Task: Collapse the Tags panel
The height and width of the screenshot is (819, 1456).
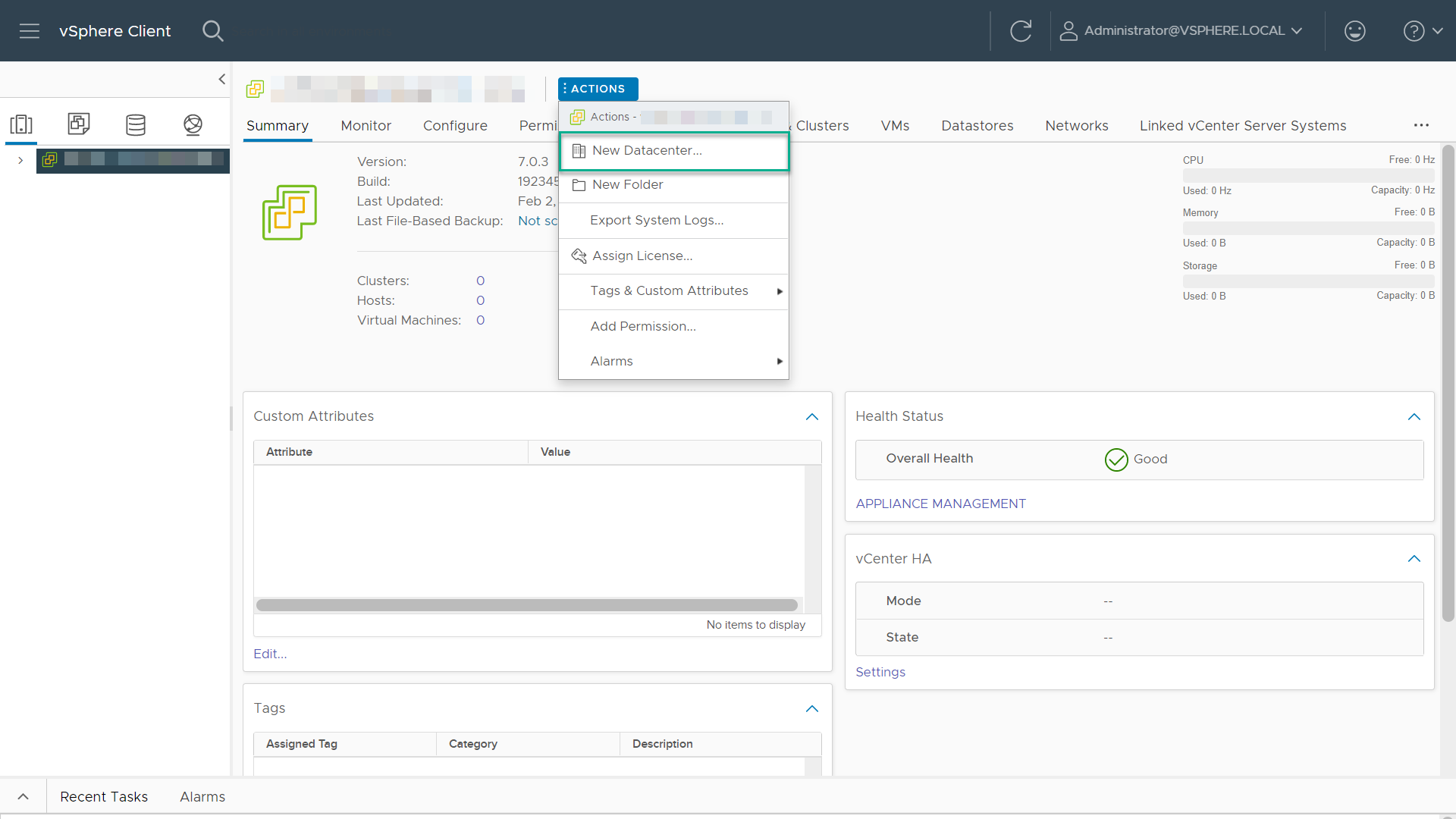Action: [812, 709]
